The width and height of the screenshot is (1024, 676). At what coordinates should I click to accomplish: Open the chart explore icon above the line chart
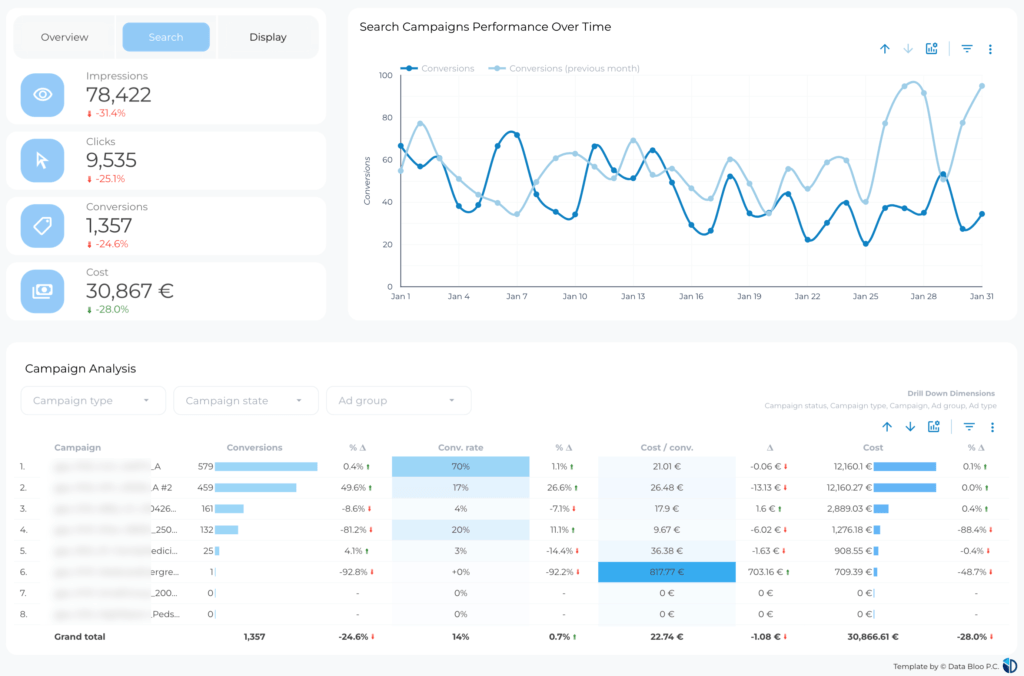tap(932, 49)
